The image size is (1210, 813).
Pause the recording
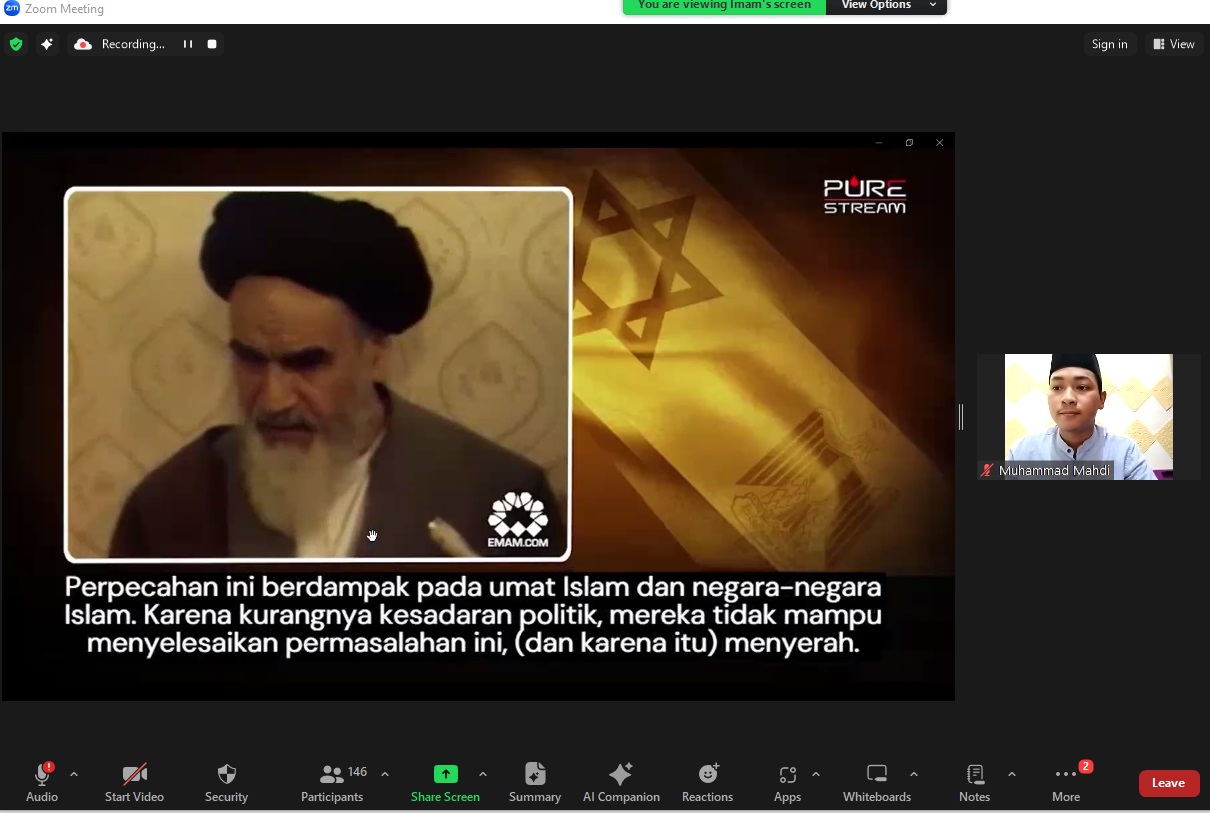187,44
